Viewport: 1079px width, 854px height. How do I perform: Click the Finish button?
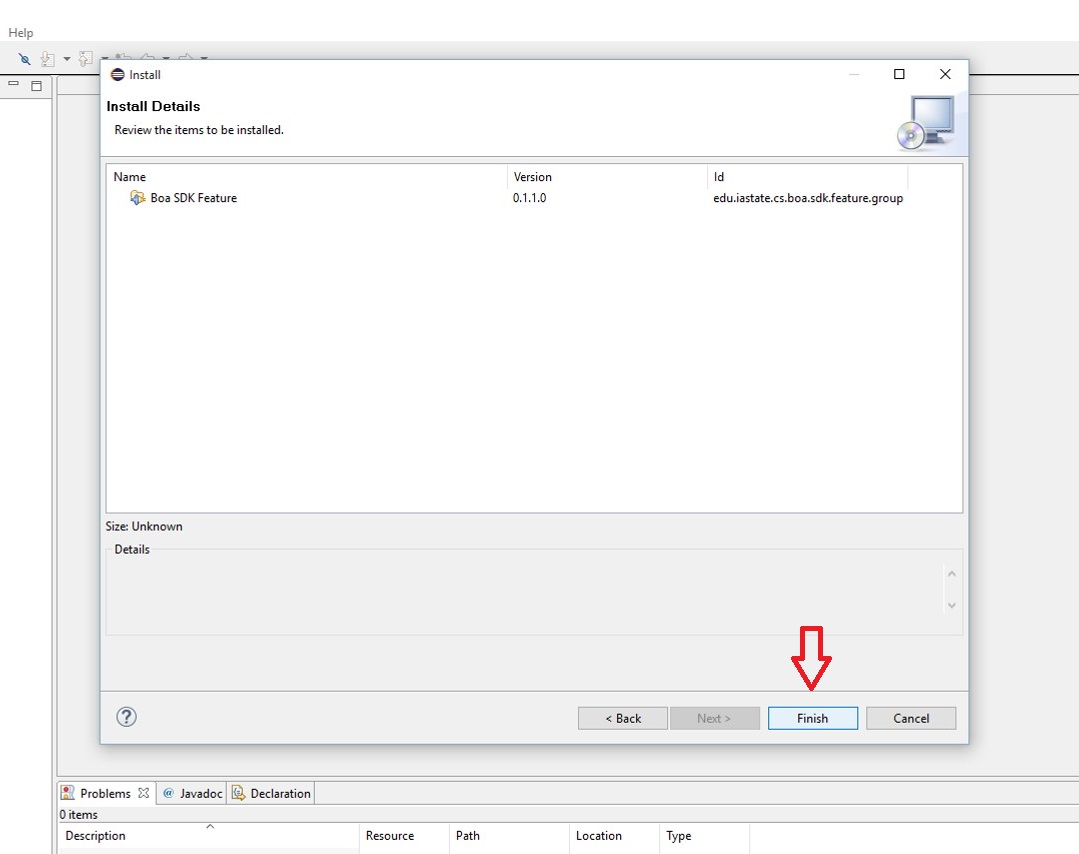point(812,718)
